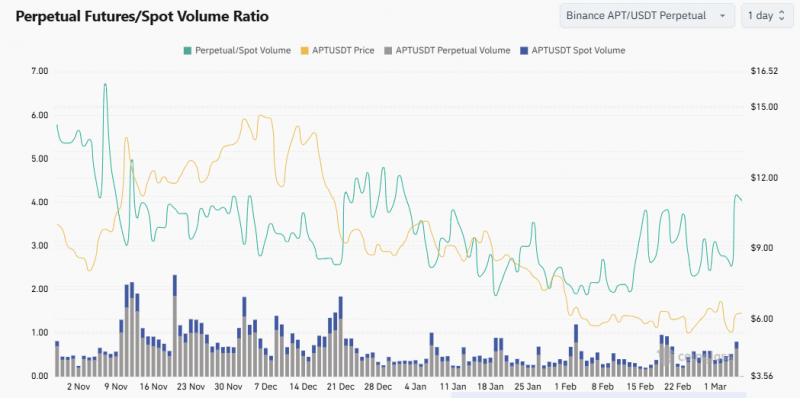Click the 0.00 left axis value
Image resolution: width=800 pixels, height=398 pixels.
pos(40,376)
